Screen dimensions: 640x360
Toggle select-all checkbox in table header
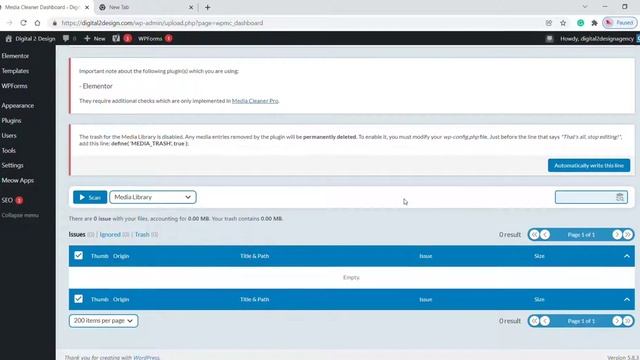pyautogui.click(x=78, y=256)
